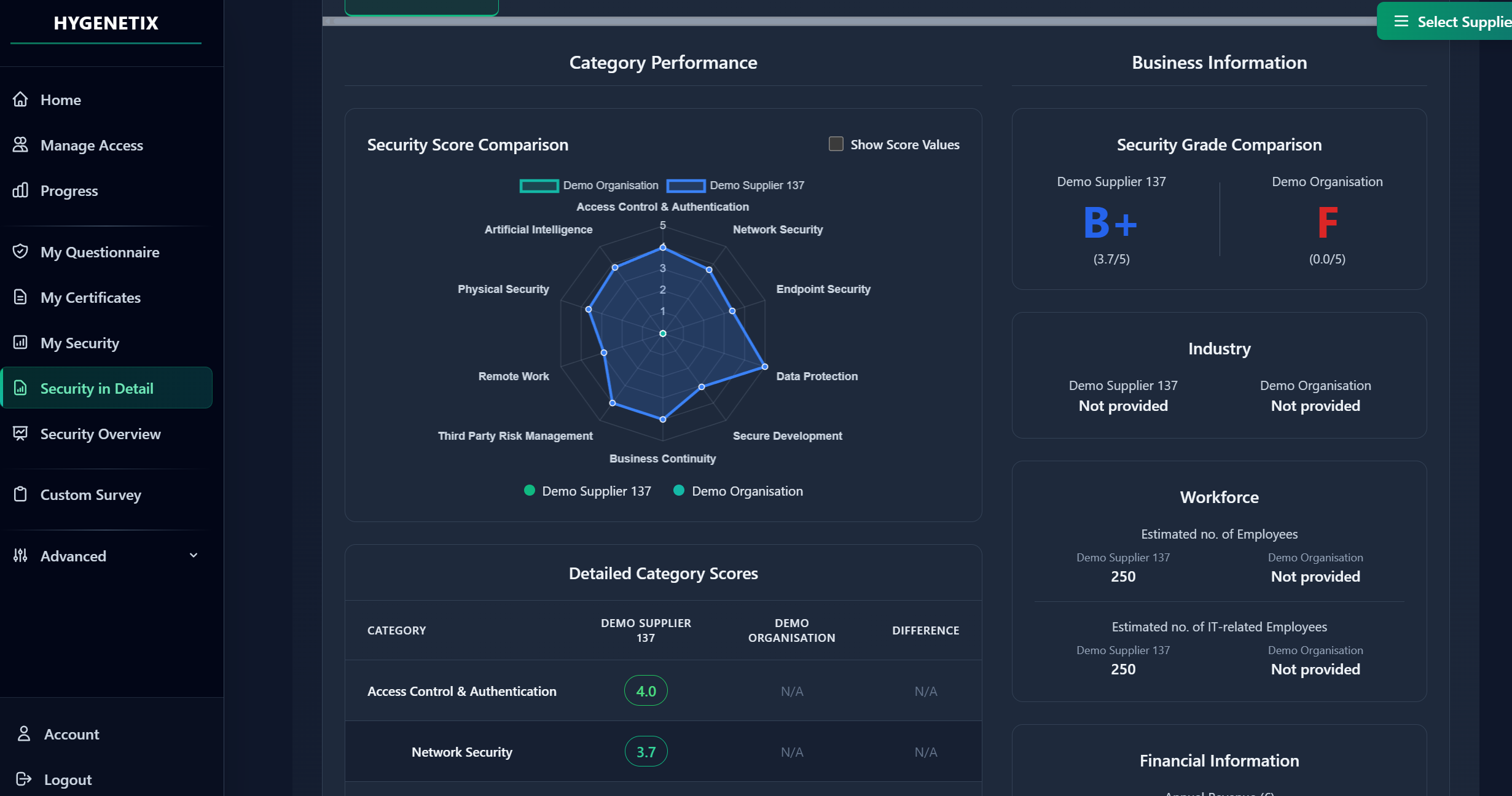
Task: Enable the Show Score Values checkbox
Action: pos(836,144)
